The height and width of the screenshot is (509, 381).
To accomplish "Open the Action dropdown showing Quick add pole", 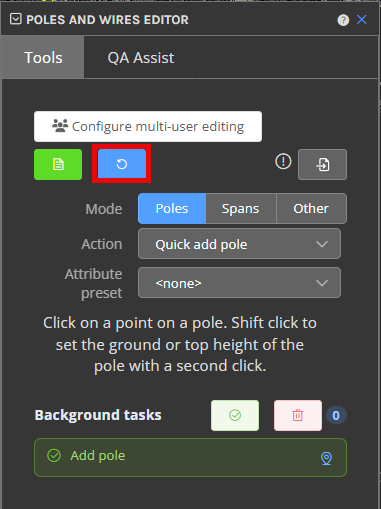I will point(239,244).
